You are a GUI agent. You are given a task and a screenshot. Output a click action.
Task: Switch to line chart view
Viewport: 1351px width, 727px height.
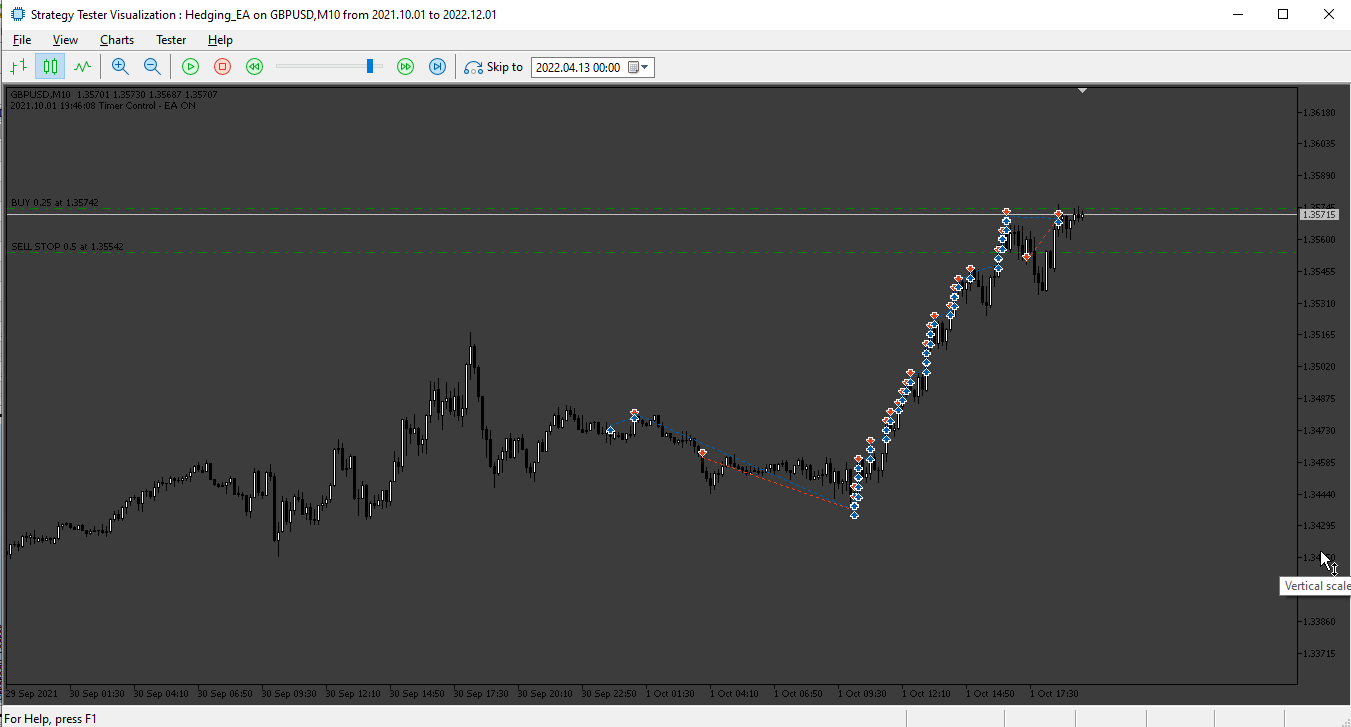(82, 67)
